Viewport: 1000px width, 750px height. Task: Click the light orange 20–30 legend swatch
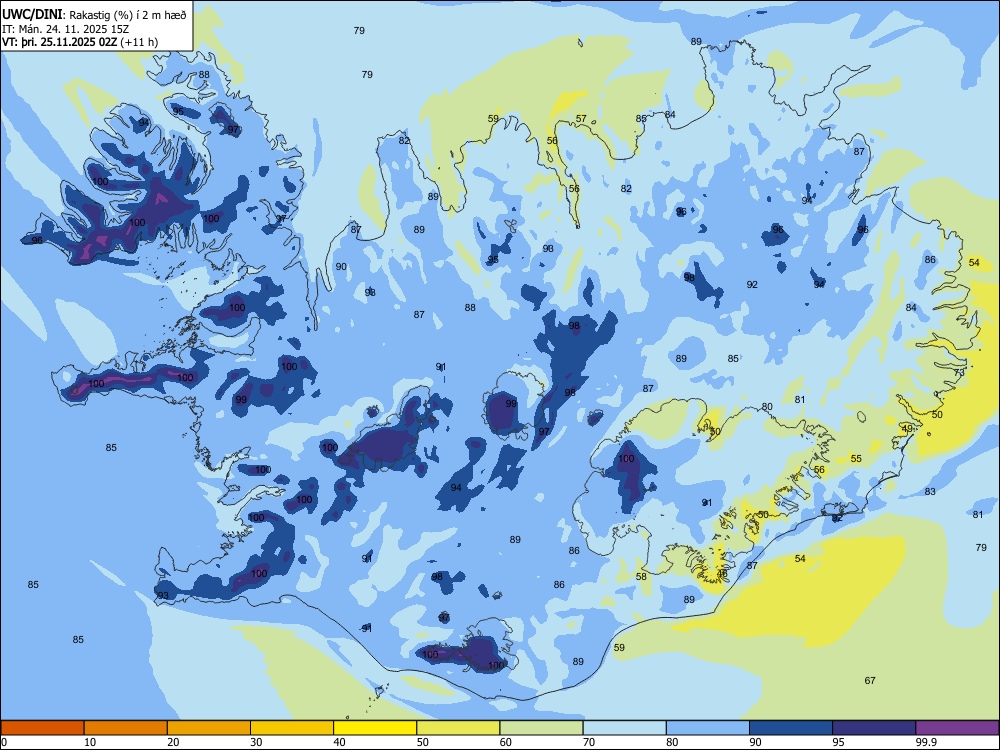pyautogui.click(x=209, y=728)
